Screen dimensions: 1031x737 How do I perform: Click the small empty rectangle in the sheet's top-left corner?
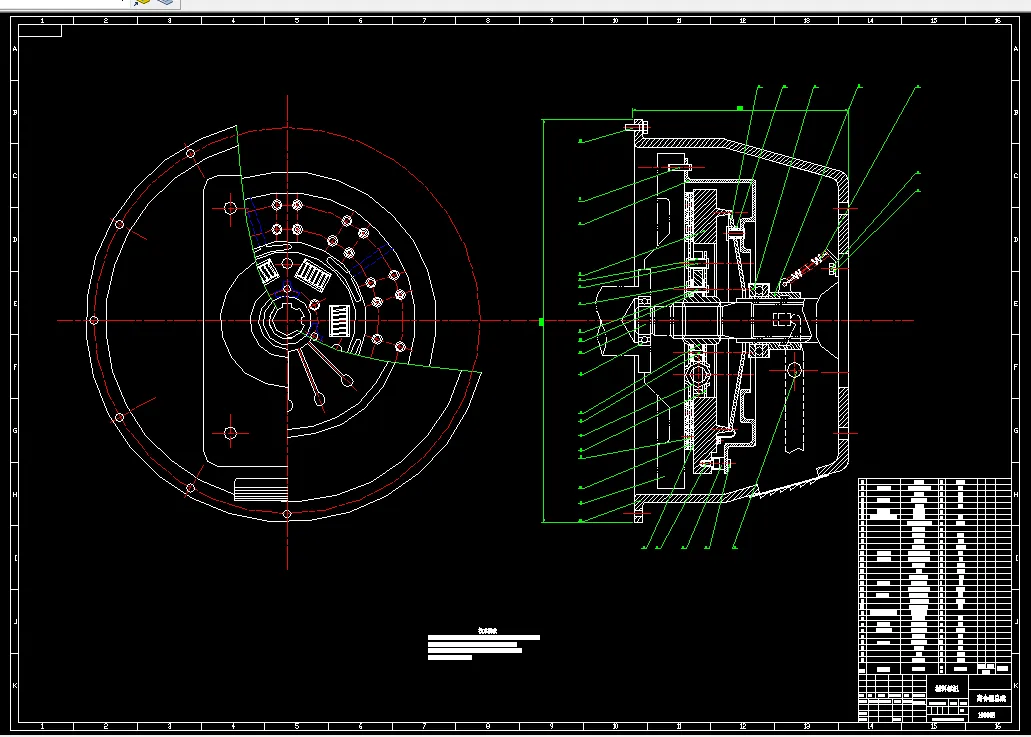tap(40, 31)
